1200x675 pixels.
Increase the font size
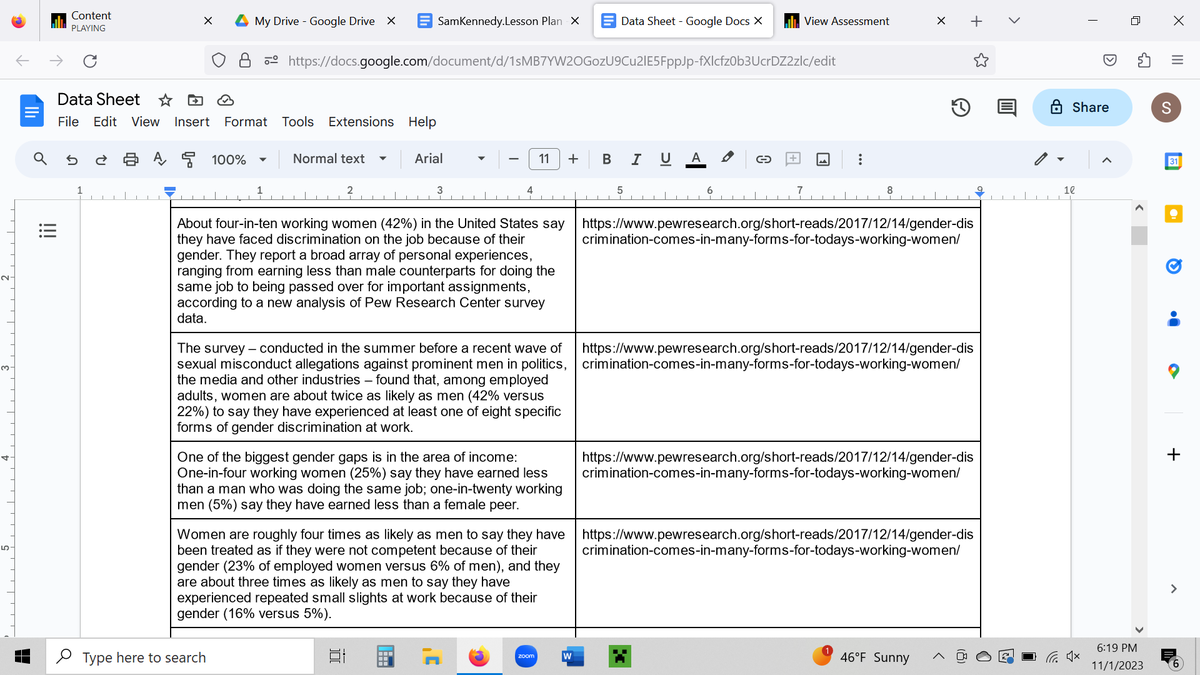pos(574,158)
